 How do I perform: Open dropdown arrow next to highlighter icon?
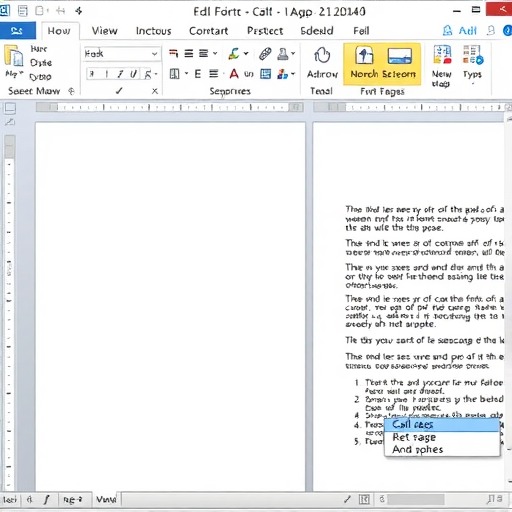[x=246, y=53]
